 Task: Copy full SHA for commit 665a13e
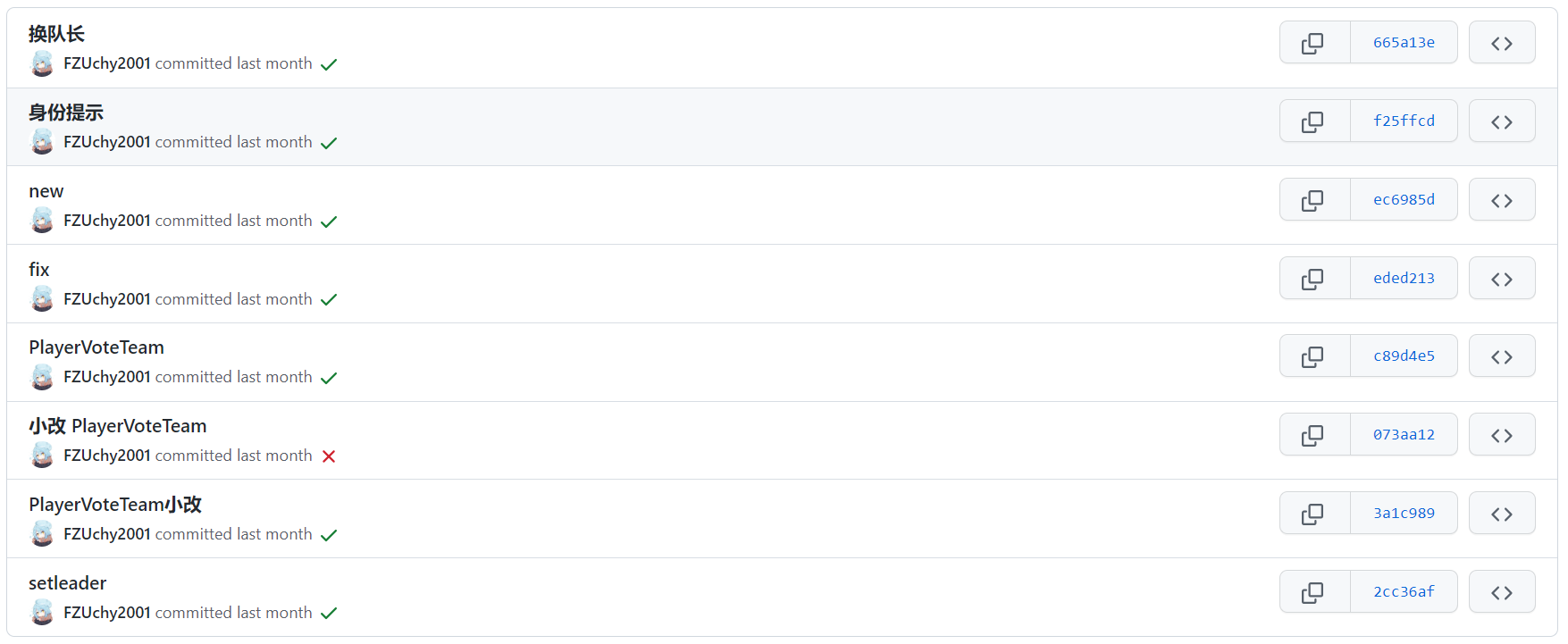1313,43
